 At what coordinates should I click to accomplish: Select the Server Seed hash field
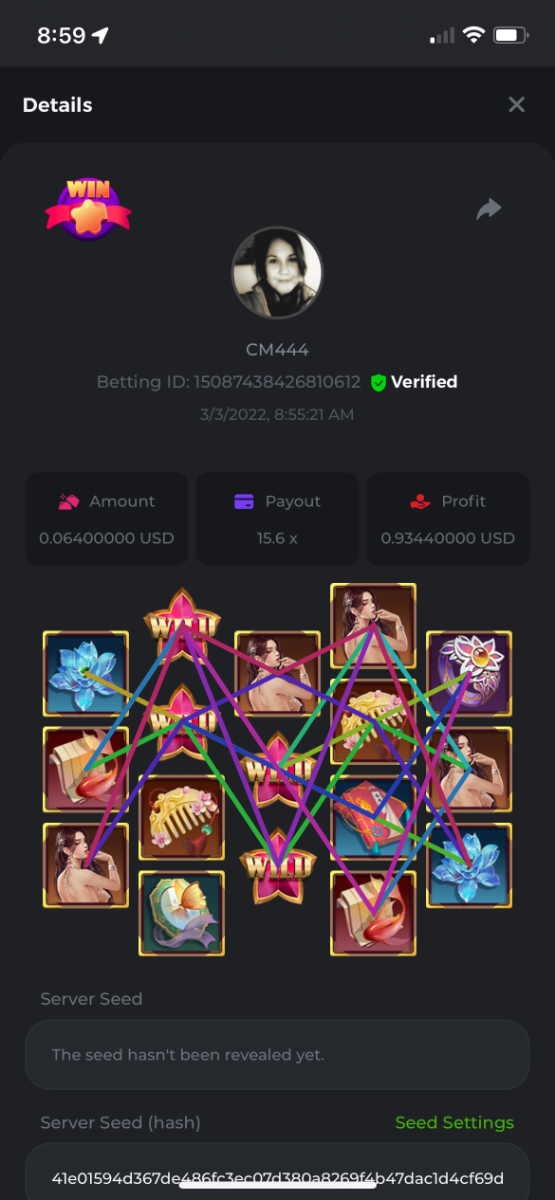coord(277,1172)
